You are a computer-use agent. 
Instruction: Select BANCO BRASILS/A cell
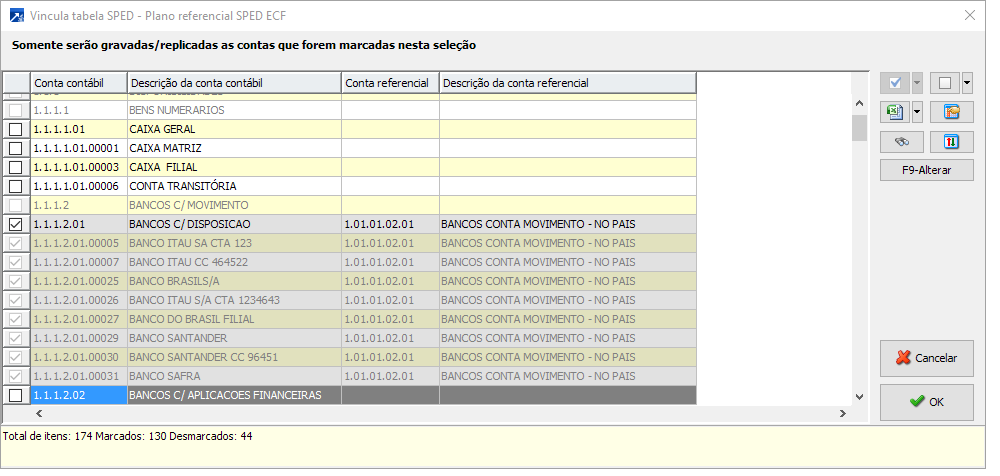(x=234, y=281)
